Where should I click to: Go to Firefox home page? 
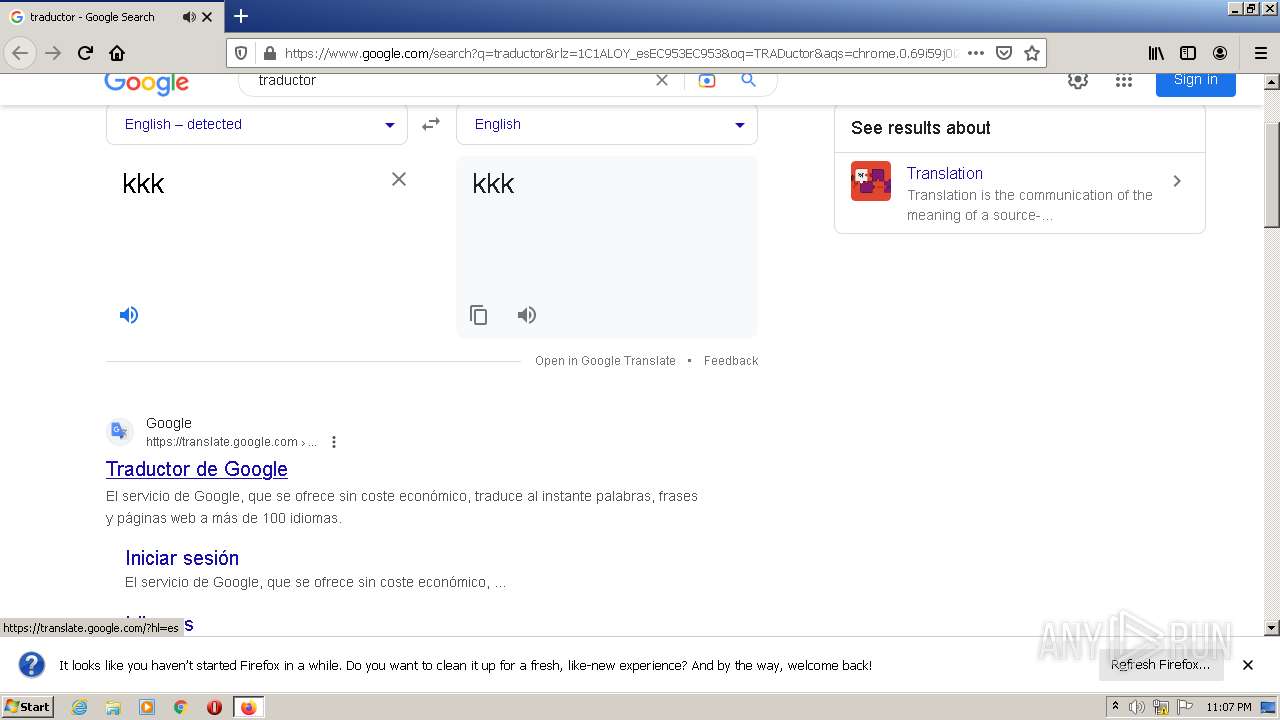click(x=117, y=53)
